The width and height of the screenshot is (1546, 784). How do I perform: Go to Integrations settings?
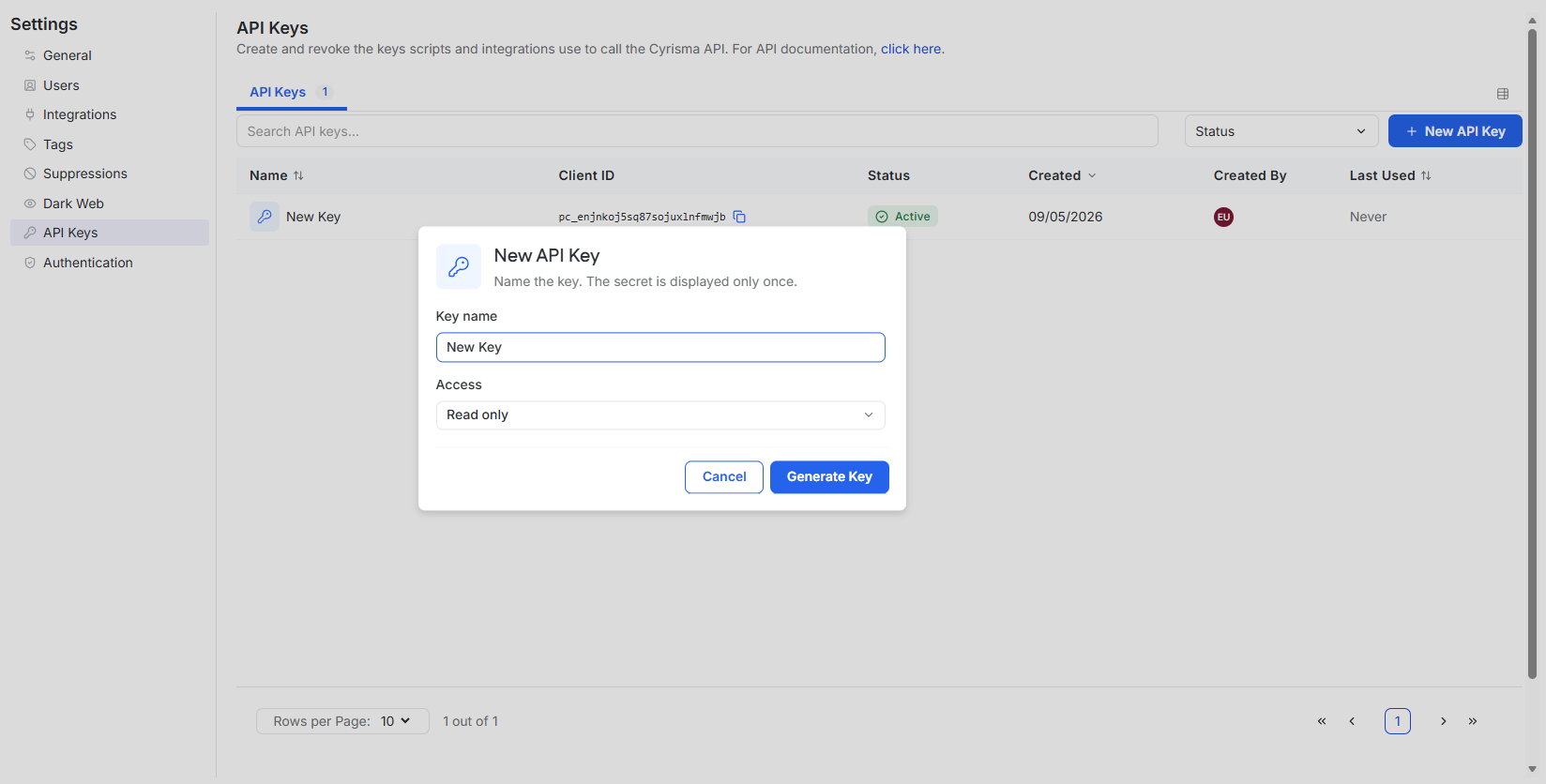pyautogui.click(x=110, y=114)
